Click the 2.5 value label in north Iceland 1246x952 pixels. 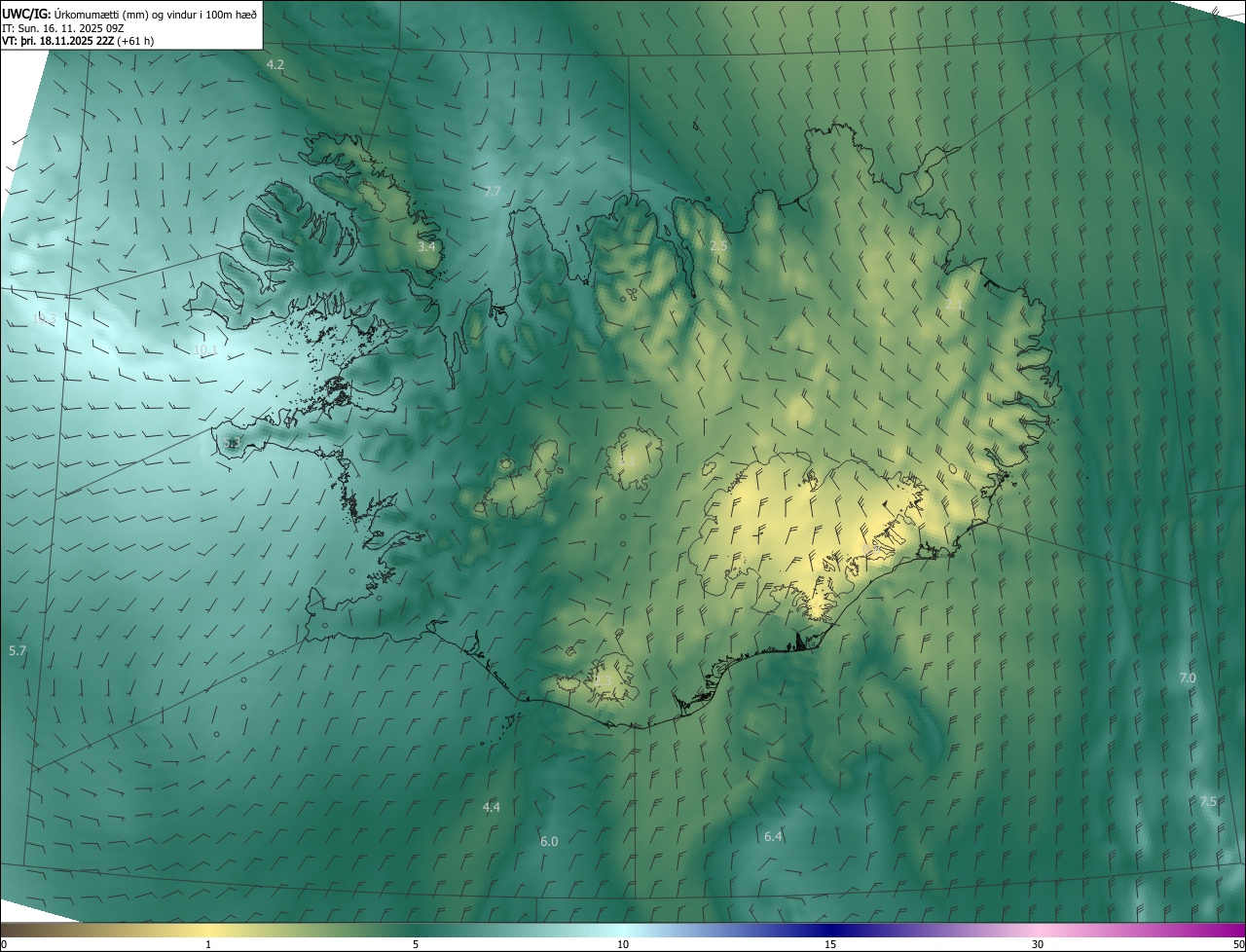point(718,246)
